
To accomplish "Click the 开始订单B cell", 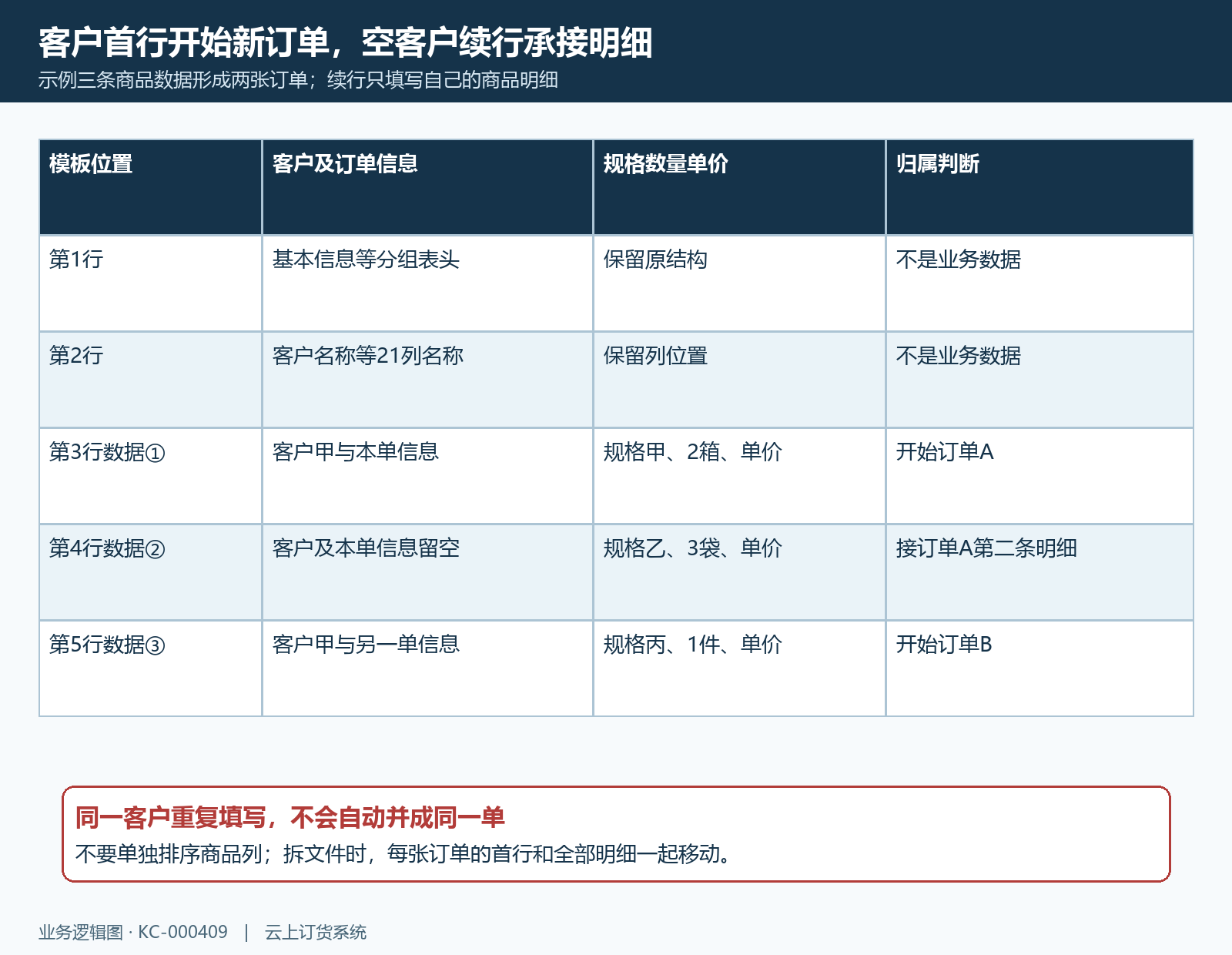I will click(x=1039, y=668).
